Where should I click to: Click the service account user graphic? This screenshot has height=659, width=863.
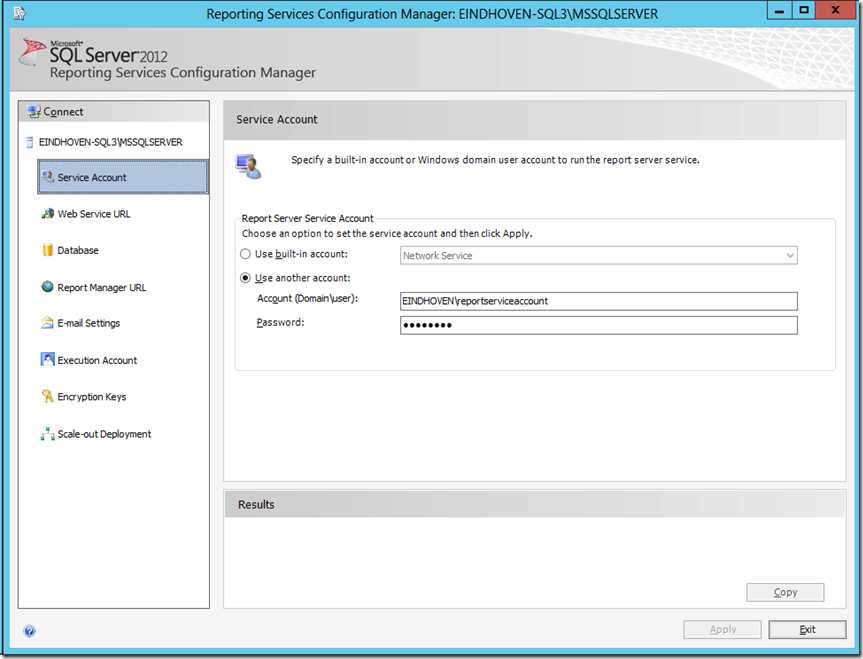(x=248, y=166)
